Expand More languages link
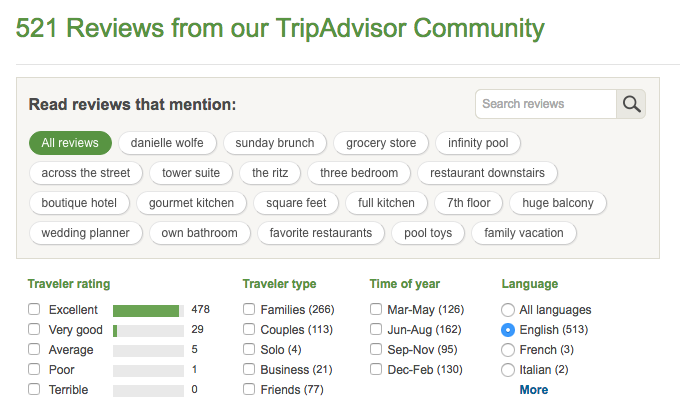Image resolution: width=680 pixels, height=416 pixels. tap(534, 390)
